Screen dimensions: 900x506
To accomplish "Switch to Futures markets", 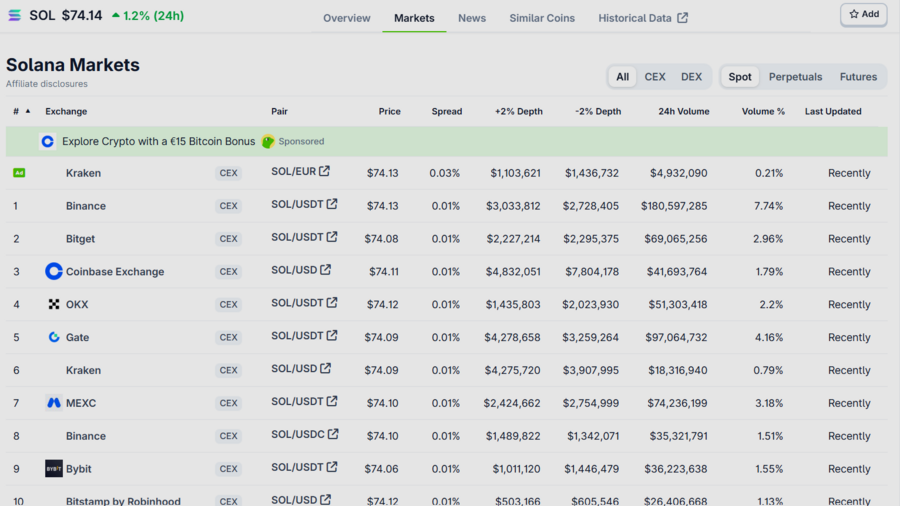I will tap(858, 77).
